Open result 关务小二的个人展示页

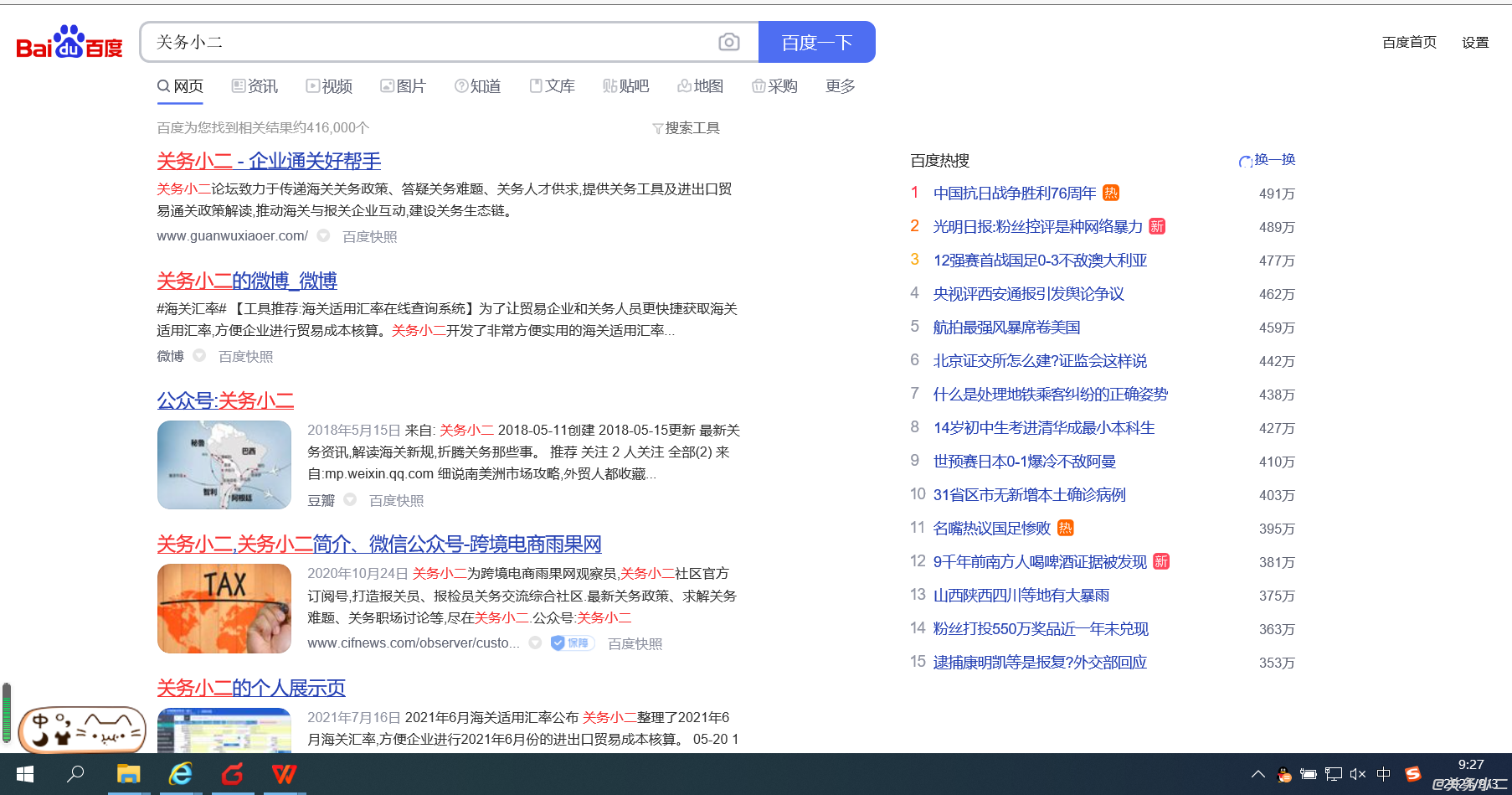(x=251, y=689)
